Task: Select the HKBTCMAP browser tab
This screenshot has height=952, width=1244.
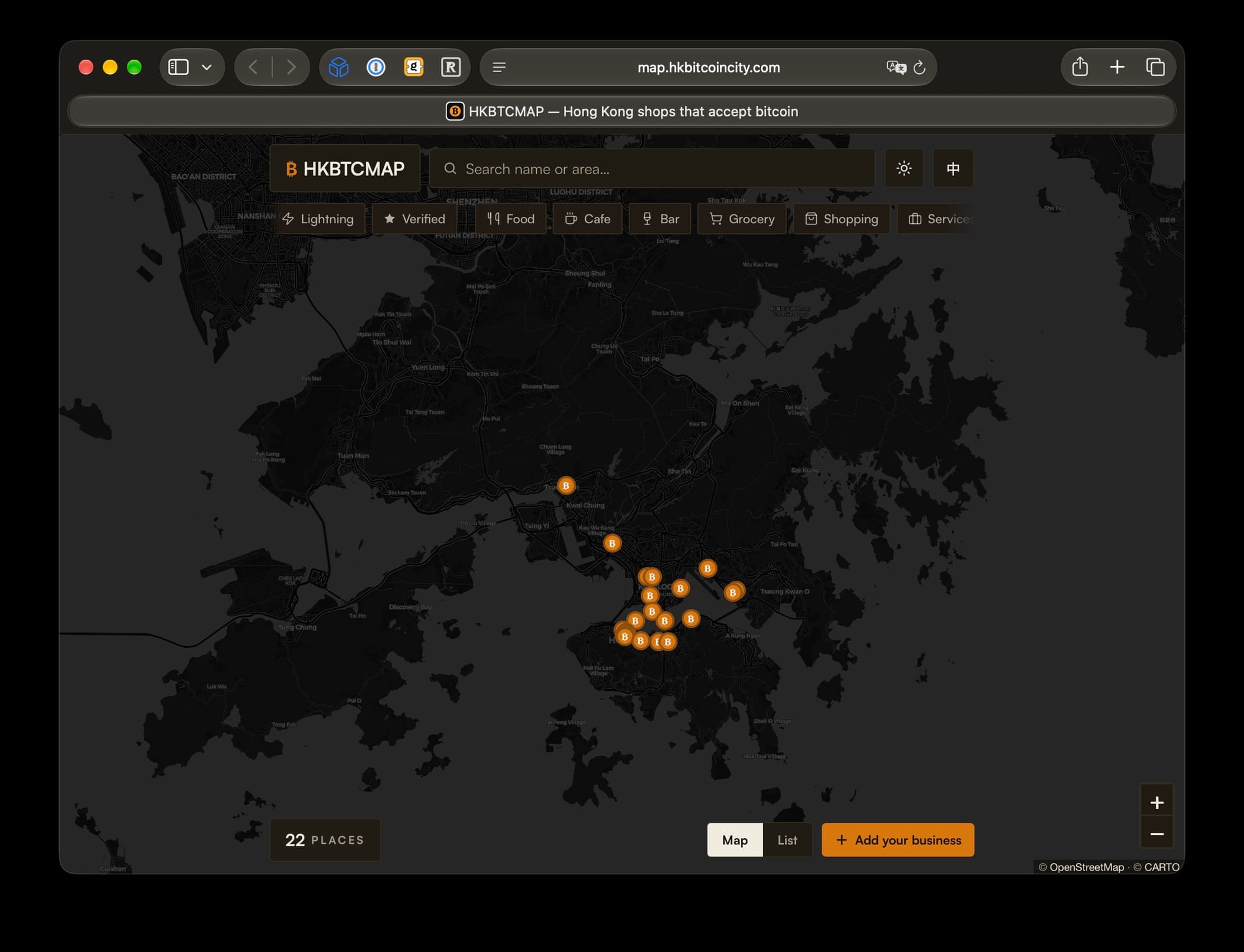Action: pyautogui.click(x=622, y=111)
